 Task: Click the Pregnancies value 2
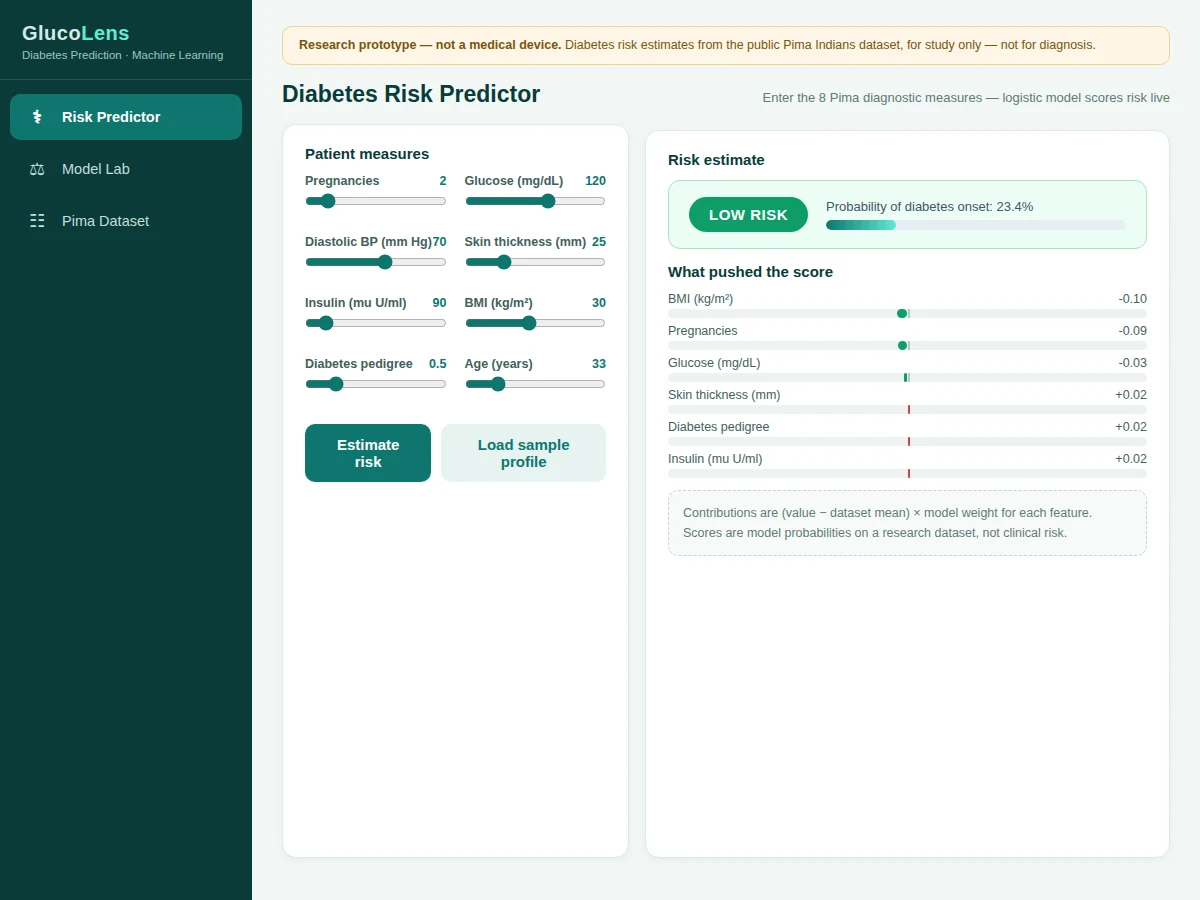coord(443,181)
